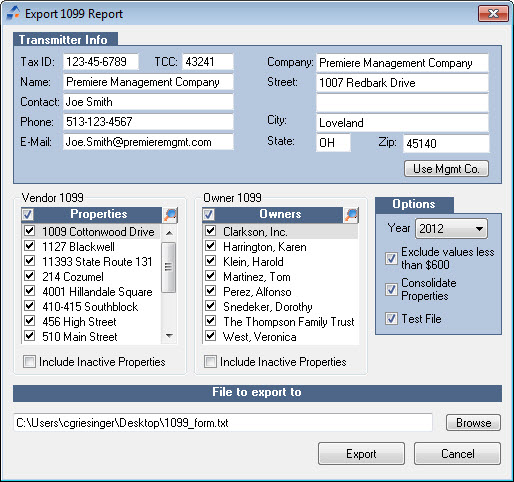Click the Properties list scroll down arrow
This screenshot has height=482, width=514.
pos(169,336)
